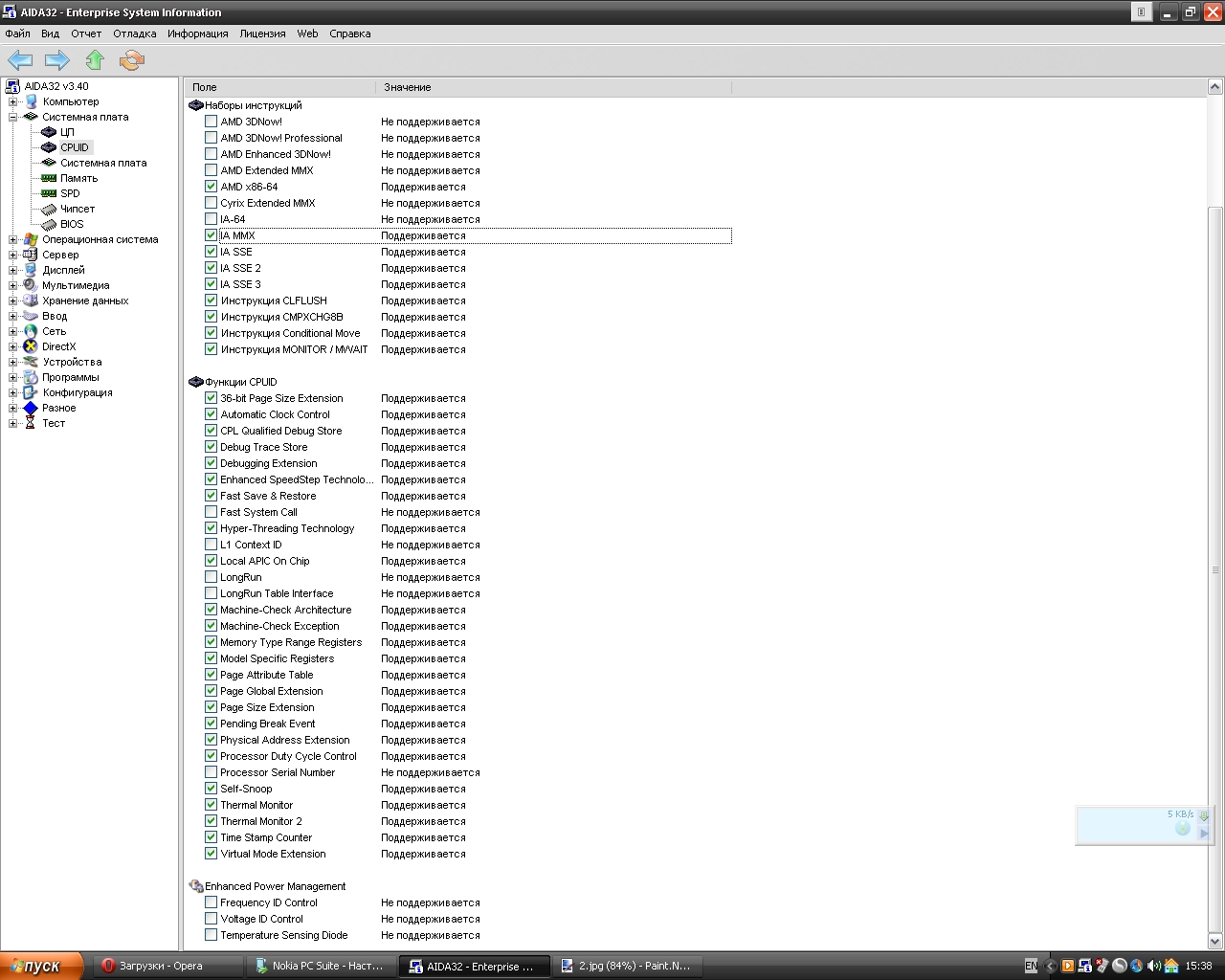Select the CPUID tree item
The width and height of the screenshot is (1225, 980).
74,147
